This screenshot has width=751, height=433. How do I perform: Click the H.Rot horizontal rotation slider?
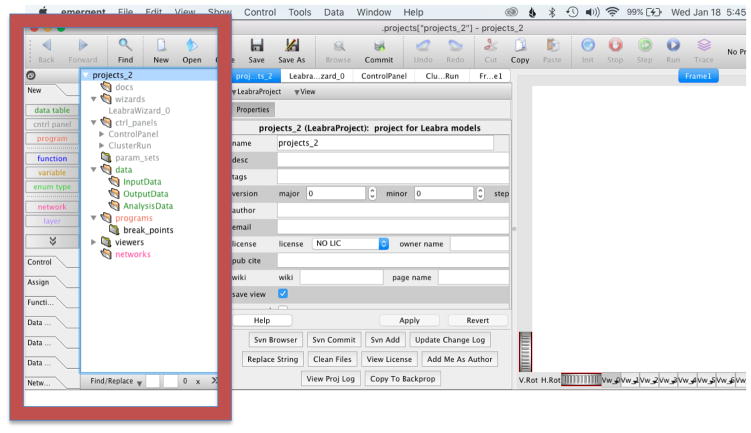[x=580, y=381]
